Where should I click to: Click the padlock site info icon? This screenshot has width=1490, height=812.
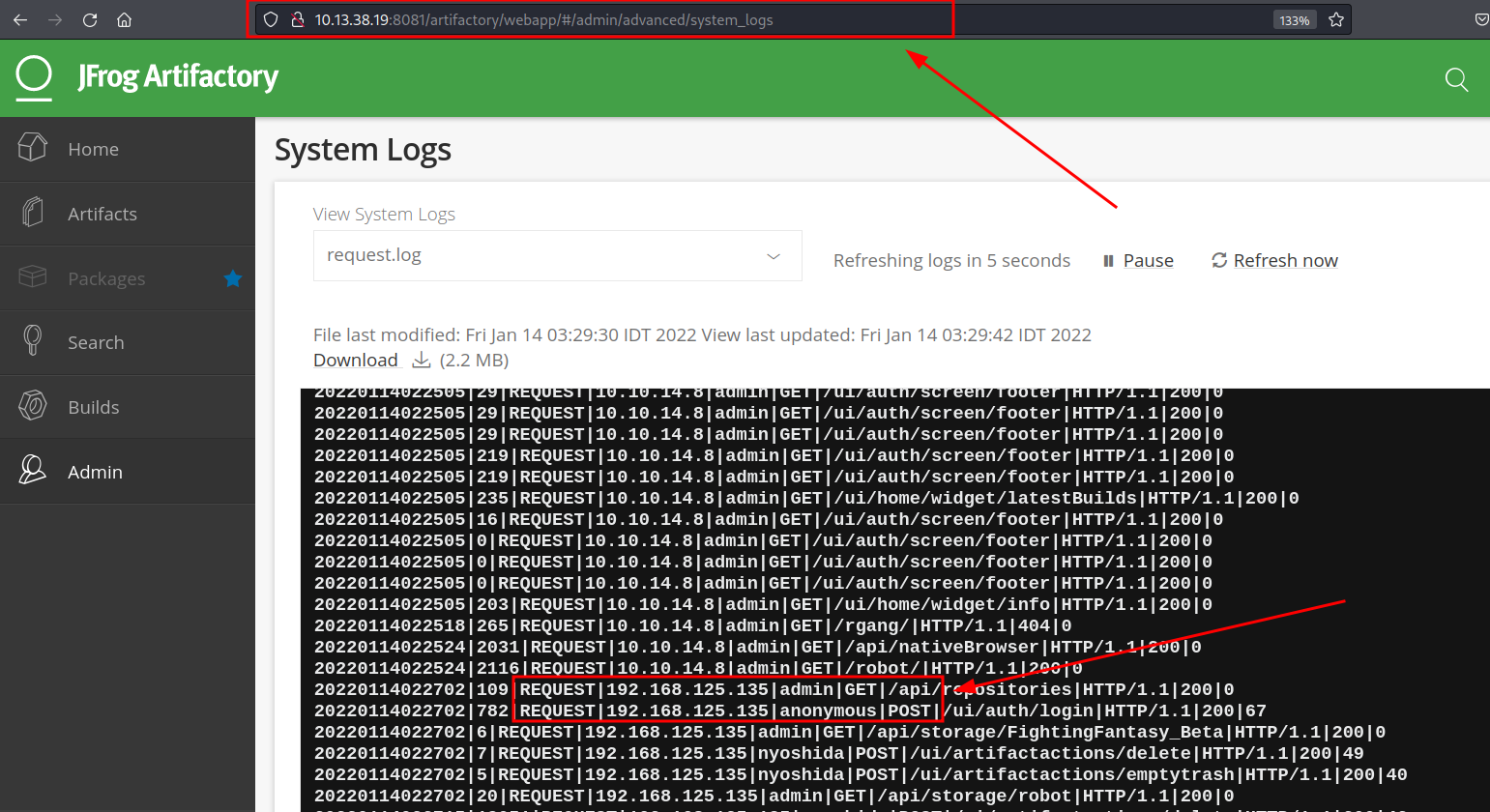pos(298,19)
